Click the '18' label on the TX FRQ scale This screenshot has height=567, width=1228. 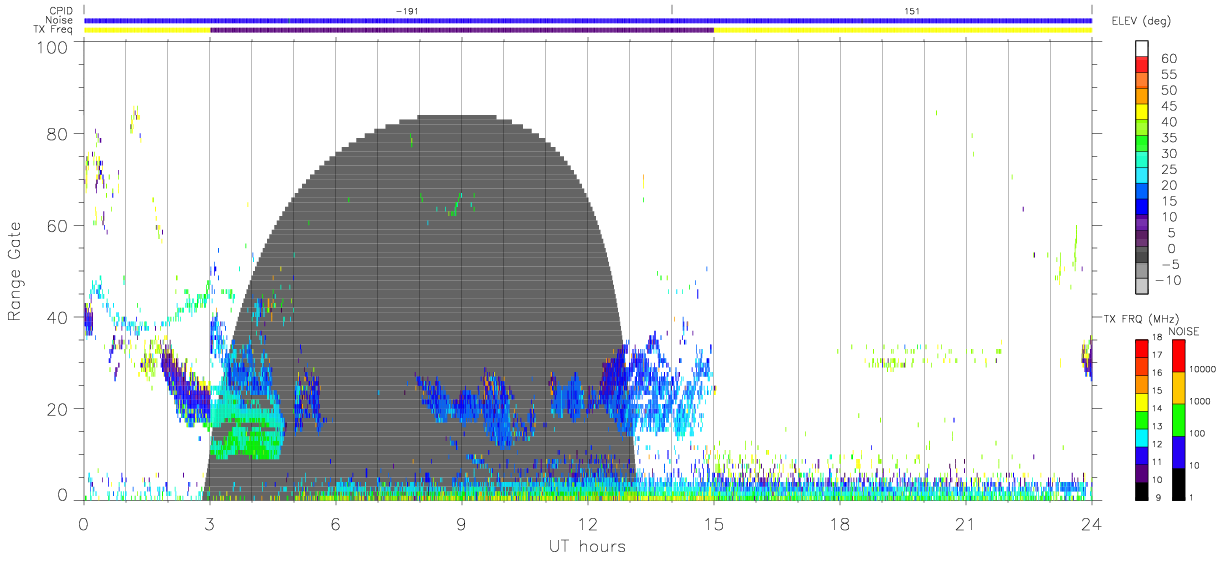pos(1155,339)
